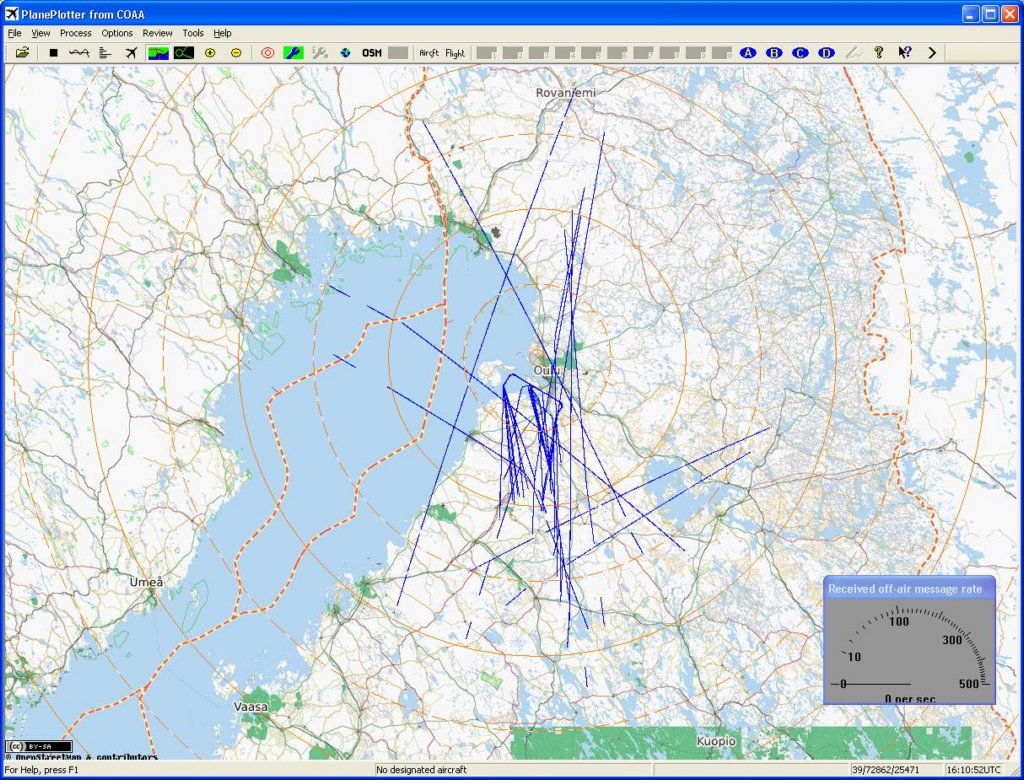Open the green wrench options icon
This screenshot has width=1024, height=780.
[x=293, y=53]
